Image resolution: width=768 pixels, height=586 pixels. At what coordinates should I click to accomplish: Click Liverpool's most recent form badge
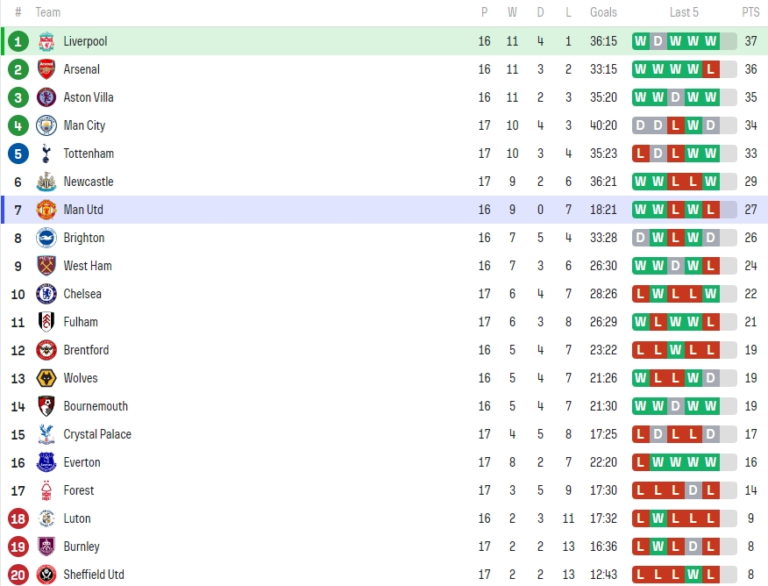coord(710,42)
